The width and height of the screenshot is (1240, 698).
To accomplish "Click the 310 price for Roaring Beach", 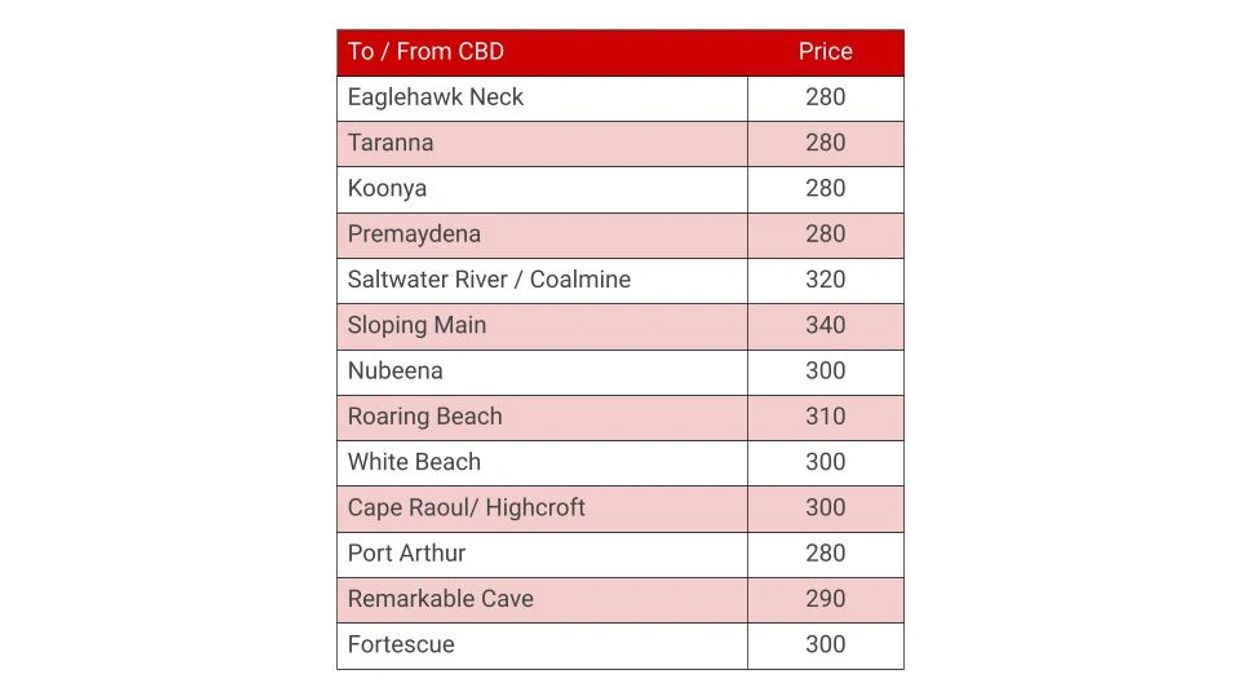I will (x=825, y=417).
